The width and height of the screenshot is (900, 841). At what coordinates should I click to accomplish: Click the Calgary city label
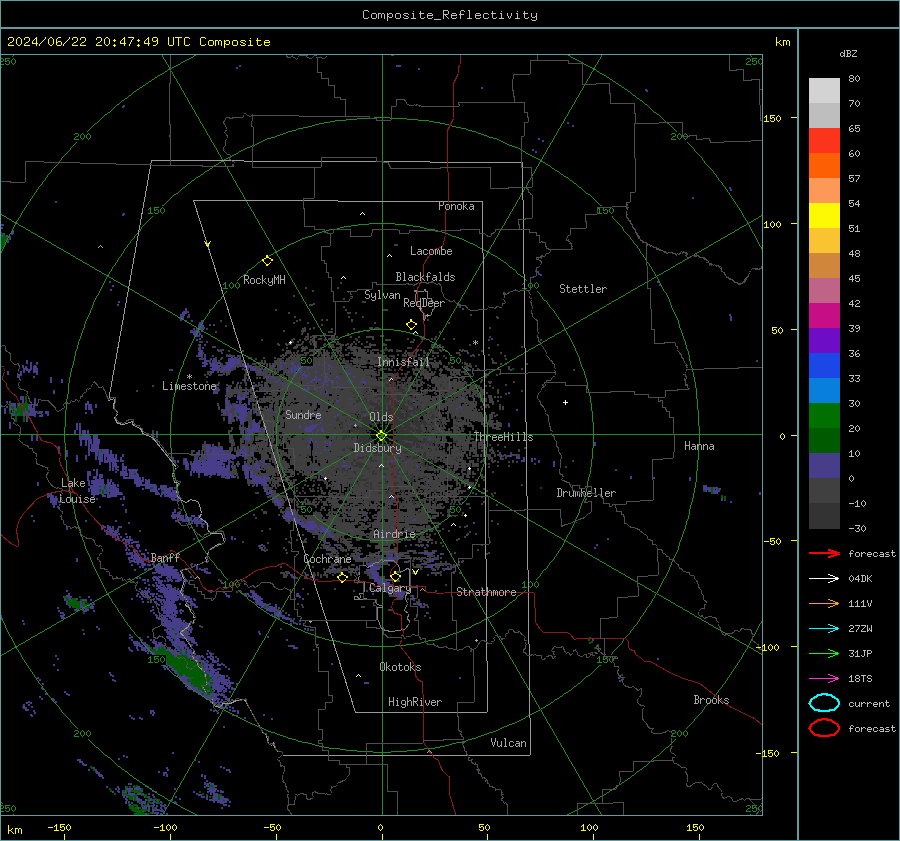tap(390, 588)
